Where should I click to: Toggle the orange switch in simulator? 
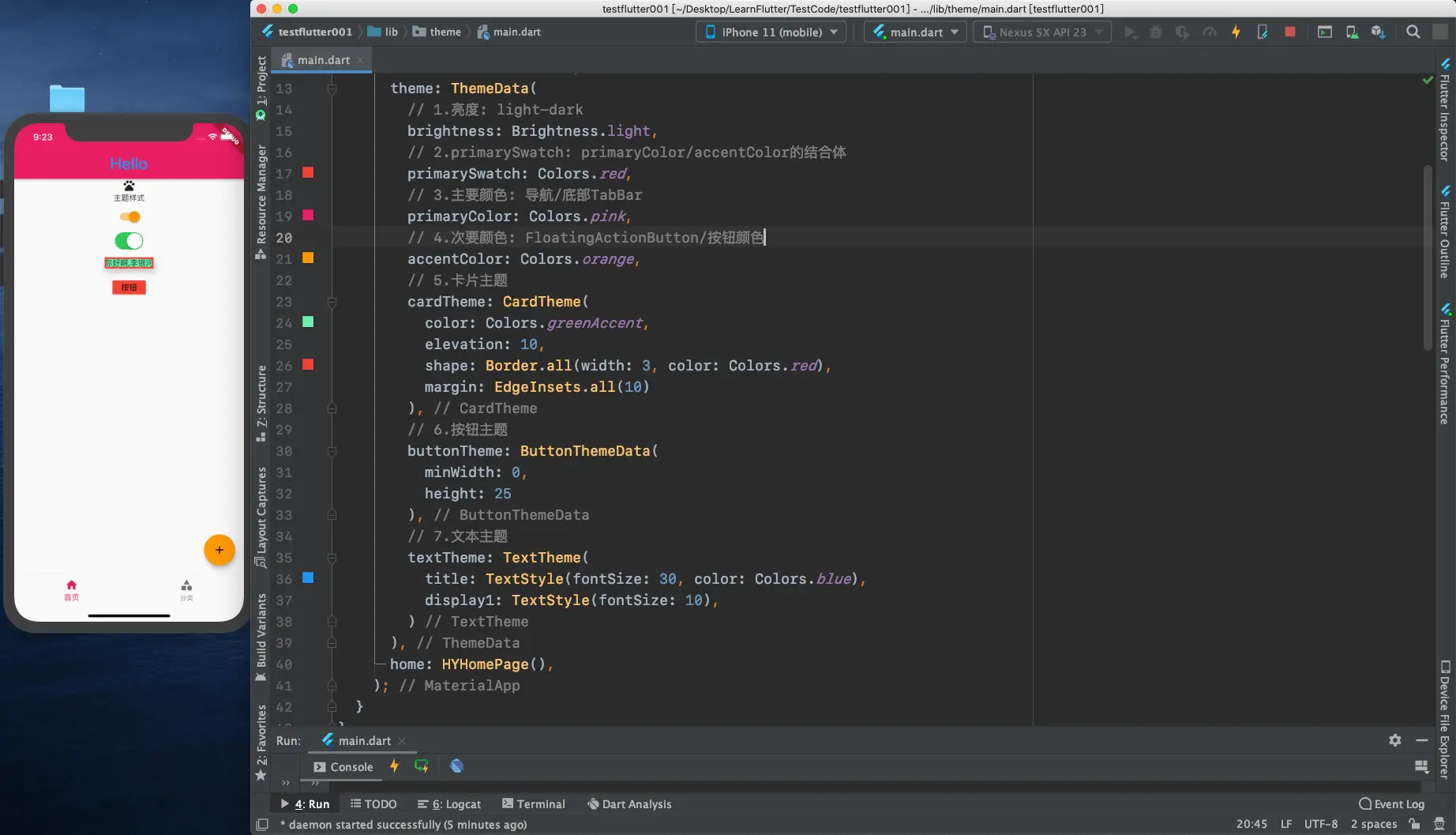tap(129, 217)
